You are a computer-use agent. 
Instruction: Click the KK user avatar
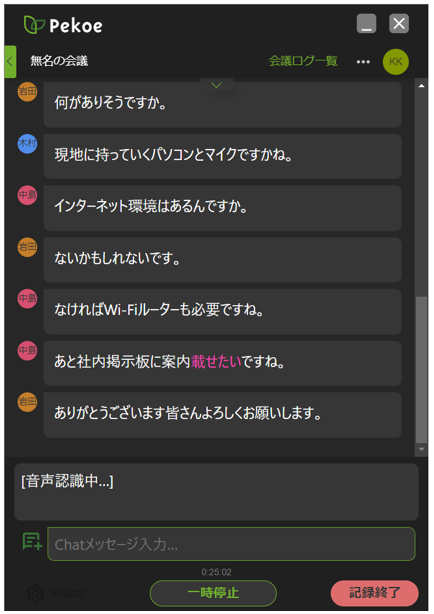[x=396, y=61]
